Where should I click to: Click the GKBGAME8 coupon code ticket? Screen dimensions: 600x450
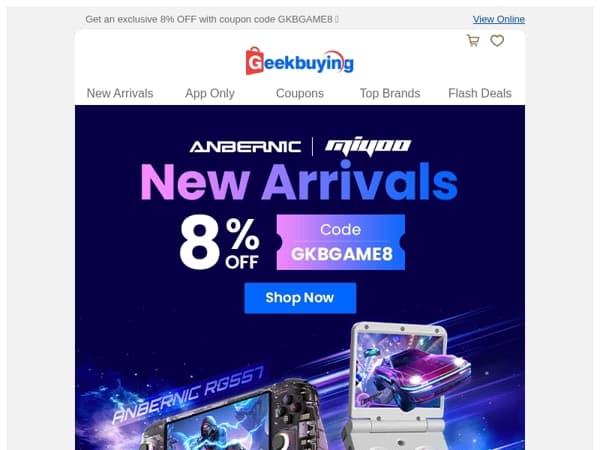(x=341, y=242)
